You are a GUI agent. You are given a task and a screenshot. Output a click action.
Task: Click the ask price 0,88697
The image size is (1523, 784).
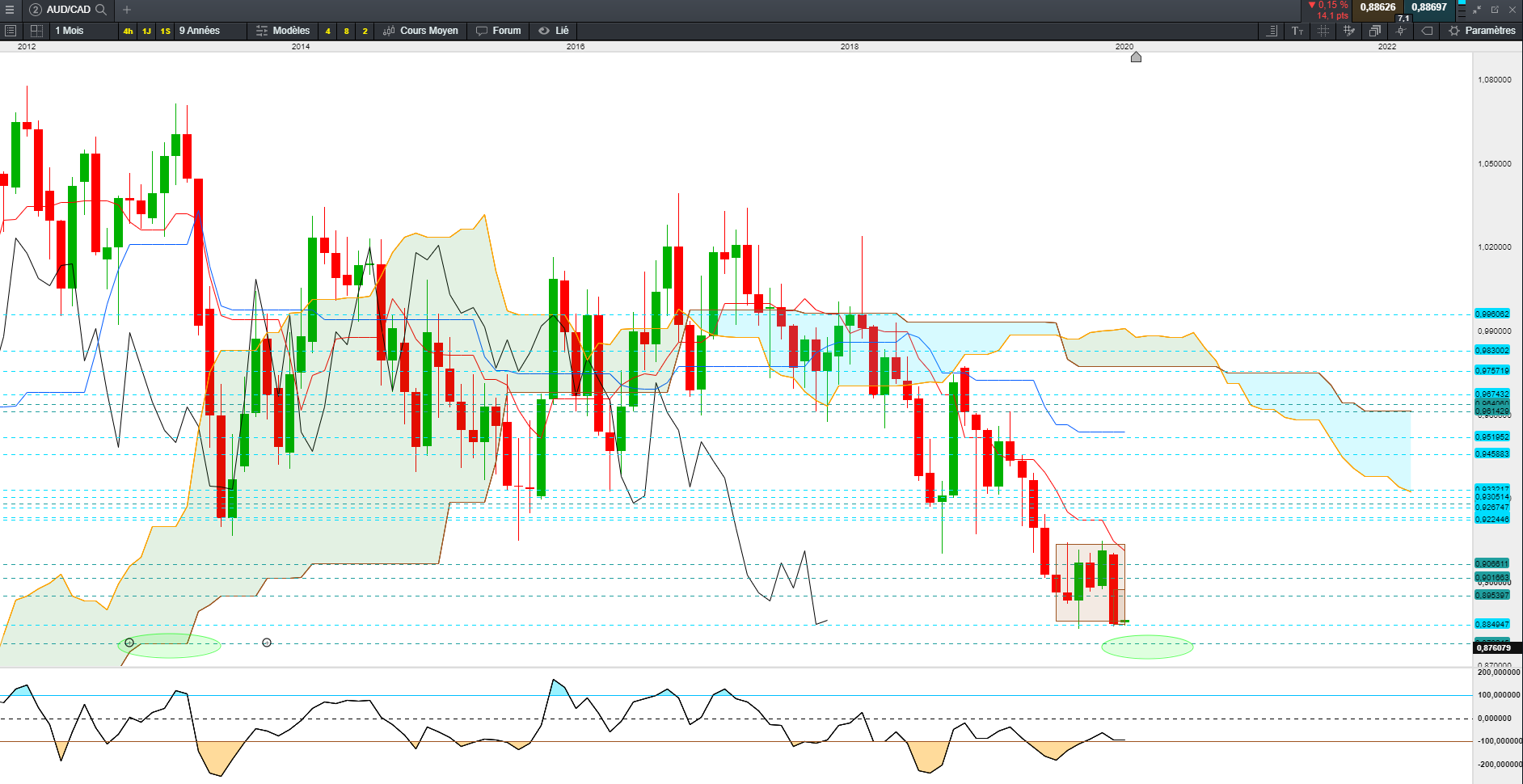pyautogui.click(x=1429, y=7)
